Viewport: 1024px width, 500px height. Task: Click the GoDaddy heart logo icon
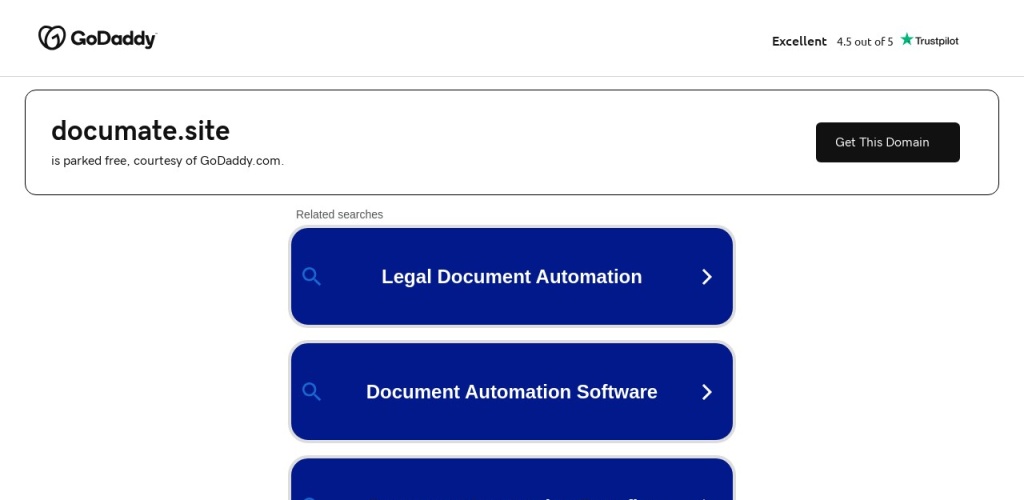52,38
